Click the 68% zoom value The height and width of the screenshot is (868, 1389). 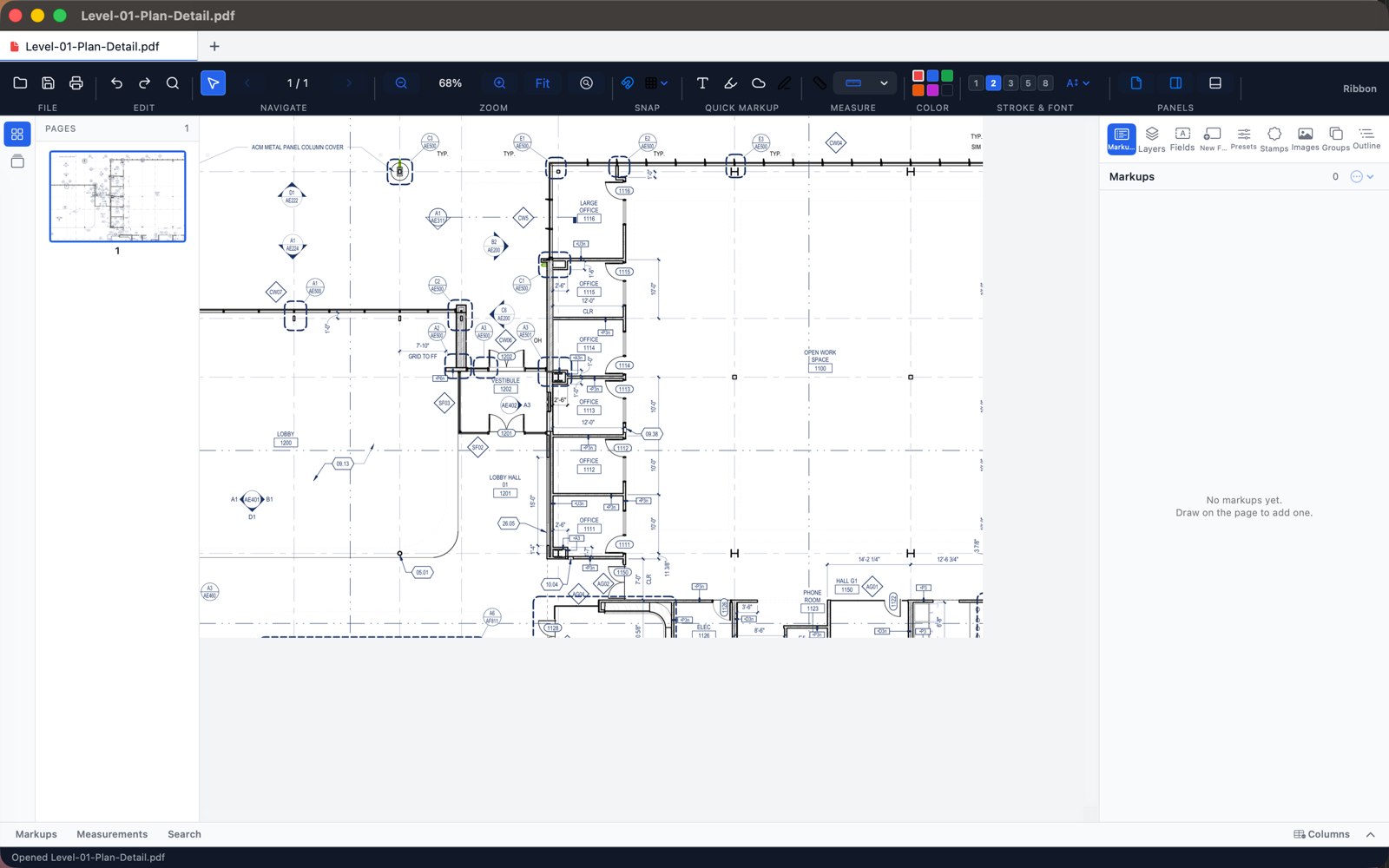[451, 83]
